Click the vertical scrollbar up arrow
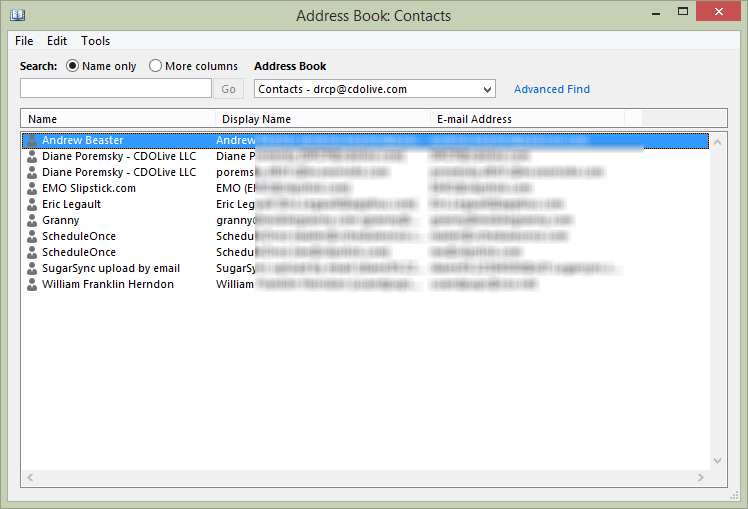 (x=717, y=142)
